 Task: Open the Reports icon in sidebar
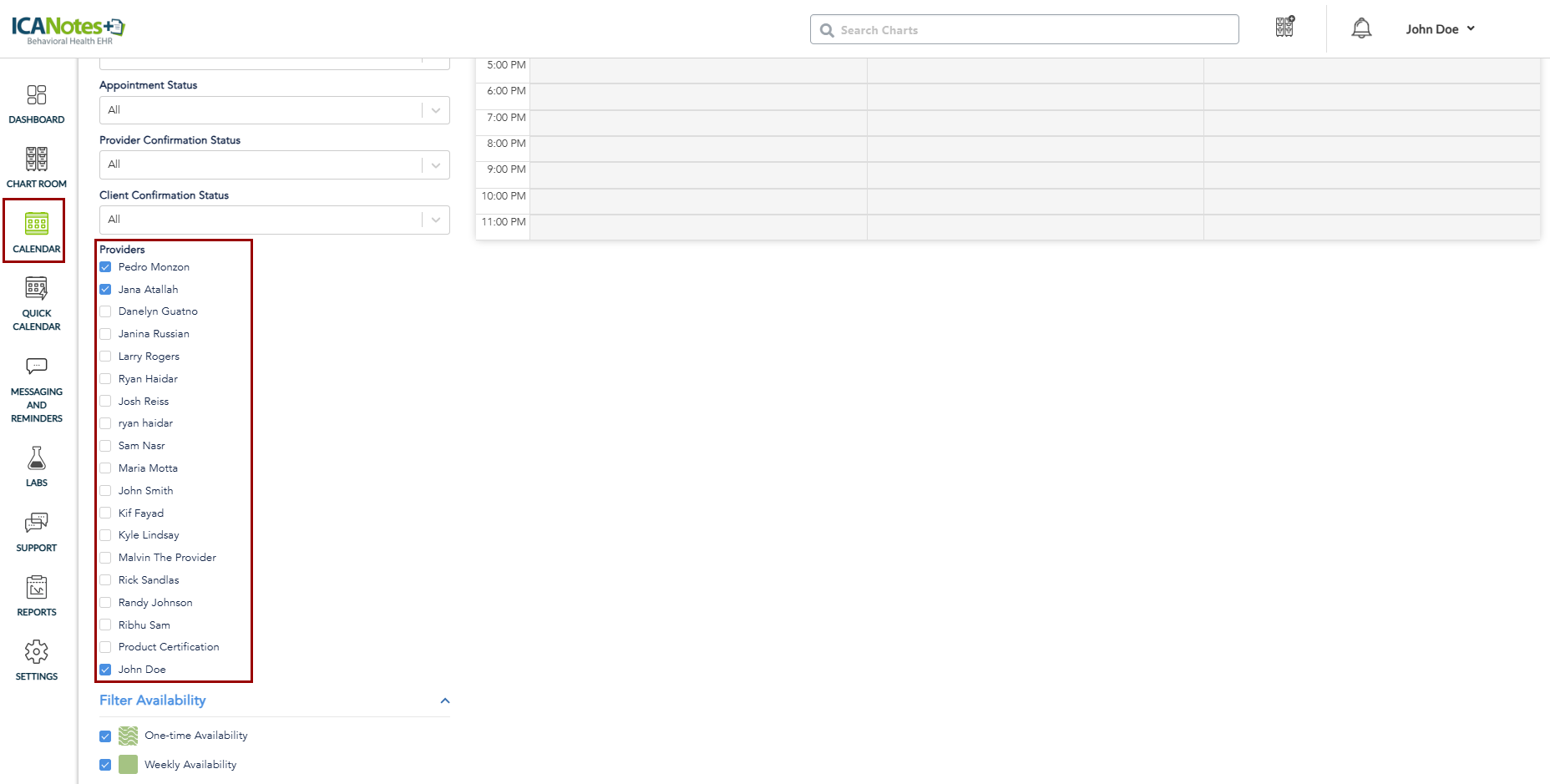37,595
